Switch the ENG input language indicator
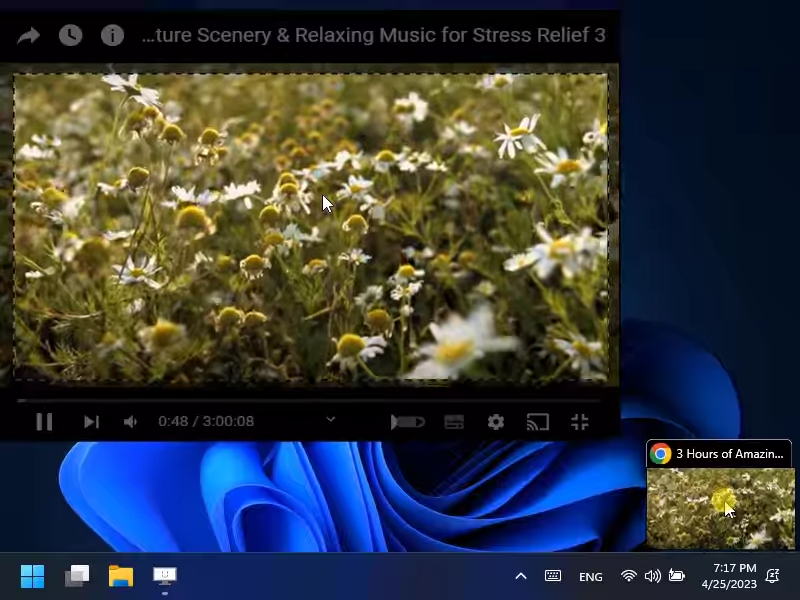The height and width of the screenshot is (600, 800). 591,577
